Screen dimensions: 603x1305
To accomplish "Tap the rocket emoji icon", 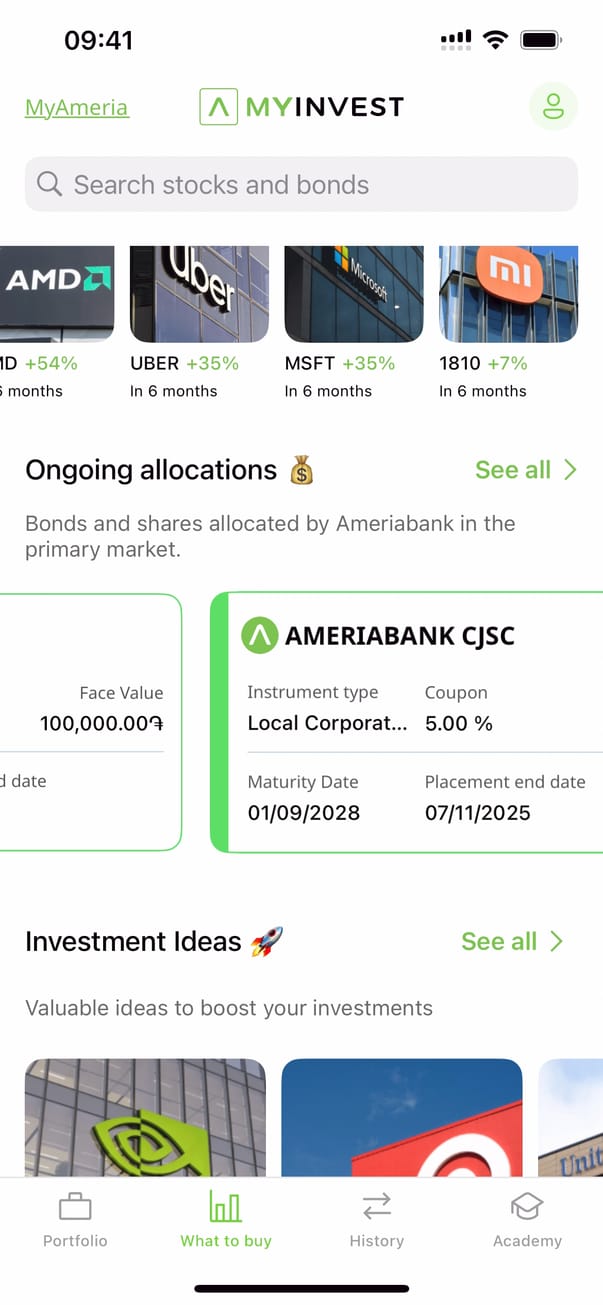I will pyautogui.click(x=267, y=941).
